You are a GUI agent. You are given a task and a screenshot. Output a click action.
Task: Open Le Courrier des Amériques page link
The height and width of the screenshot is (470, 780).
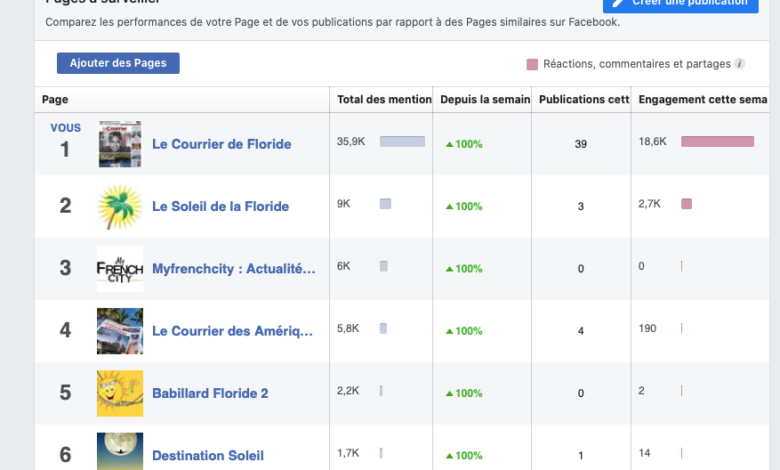(233, 331)
